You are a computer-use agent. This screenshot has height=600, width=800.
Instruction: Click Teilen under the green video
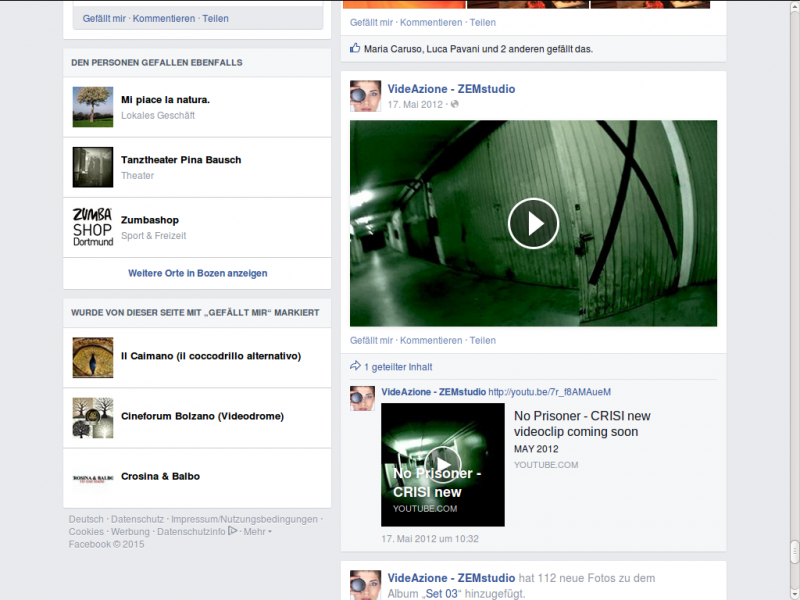[x=482, y=340]
